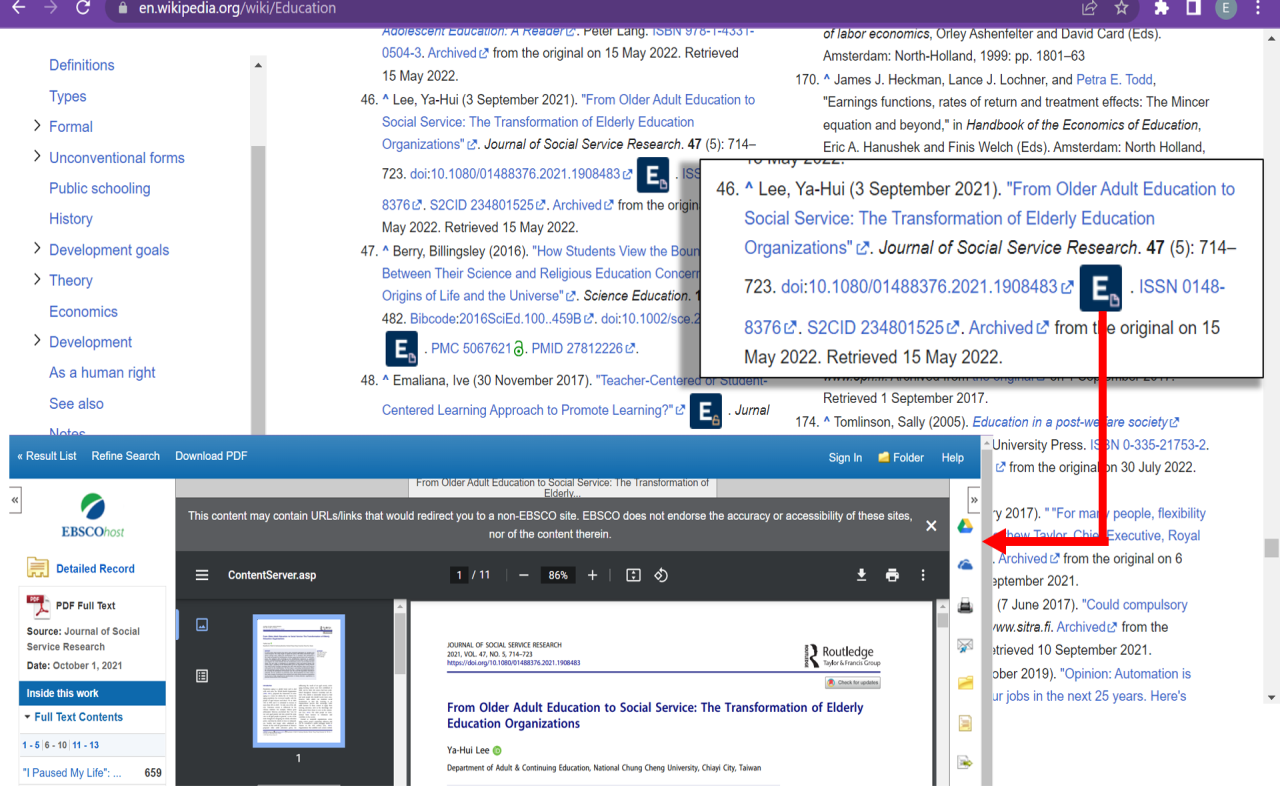
Task: Expand the right tools panel
Action: [x=973, y=499]
